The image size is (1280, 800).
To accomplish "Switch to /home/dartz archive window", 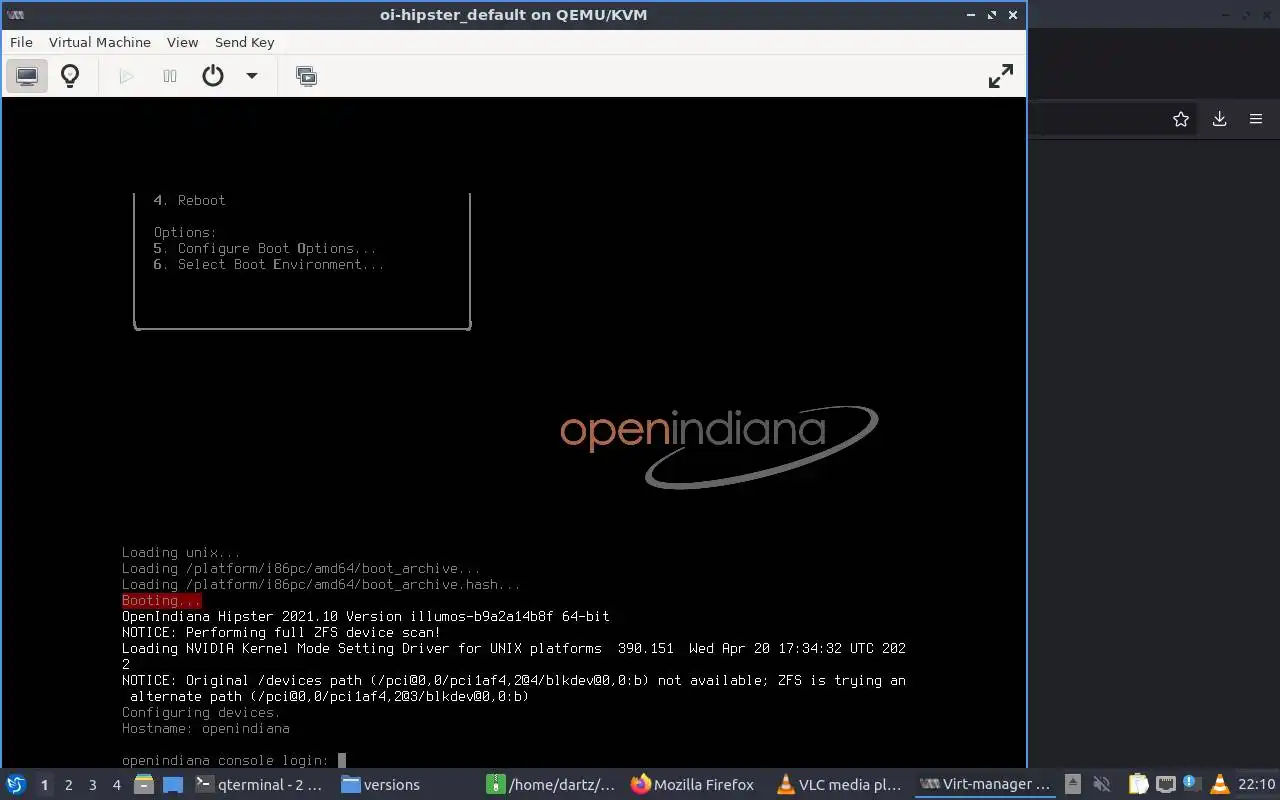I will click(x=551, y=784).
